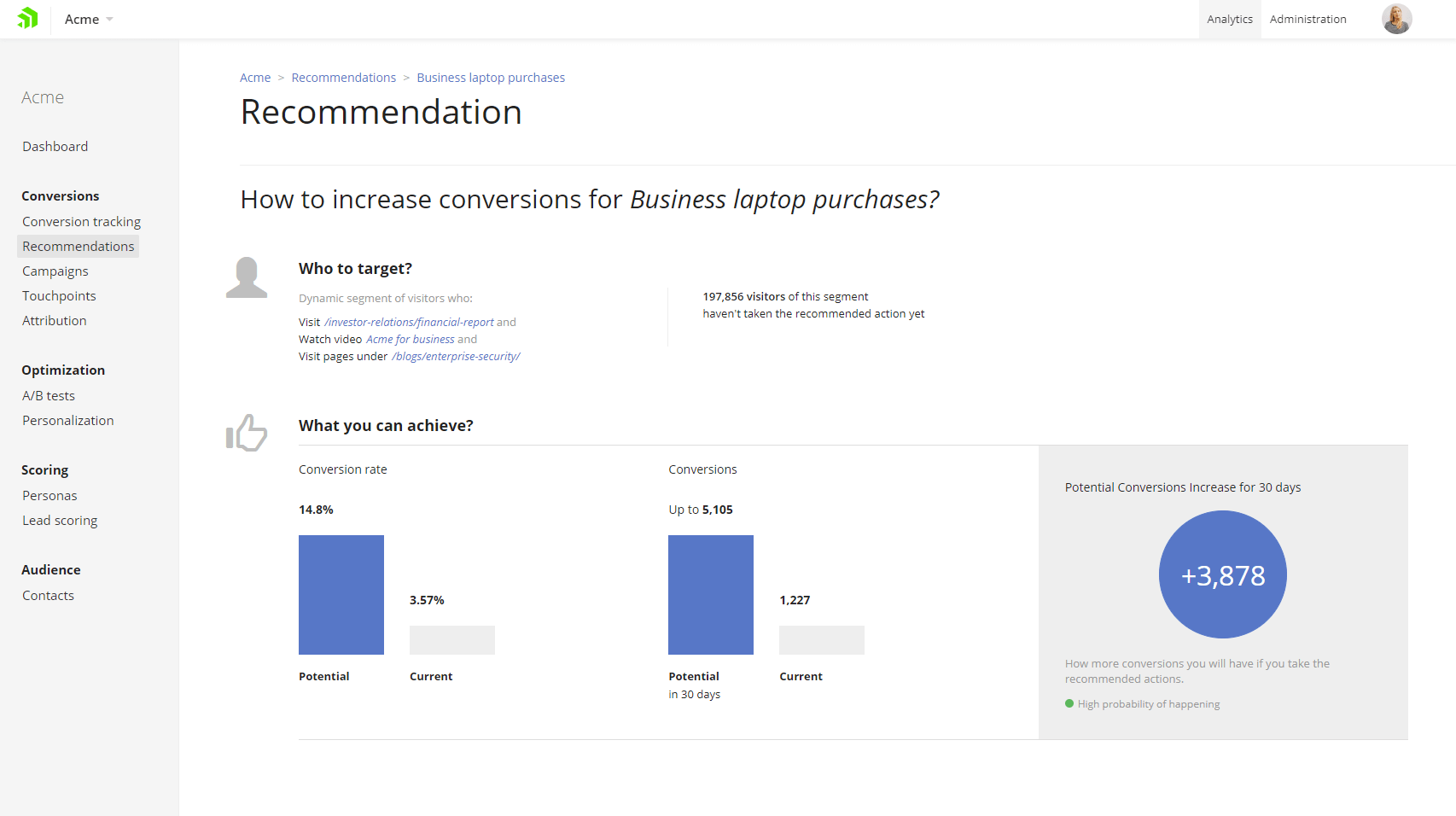This screenshot has width=1456, height=816.
Task: Click the thumbs-up achievement icon
Action: (x=247, y=433)
